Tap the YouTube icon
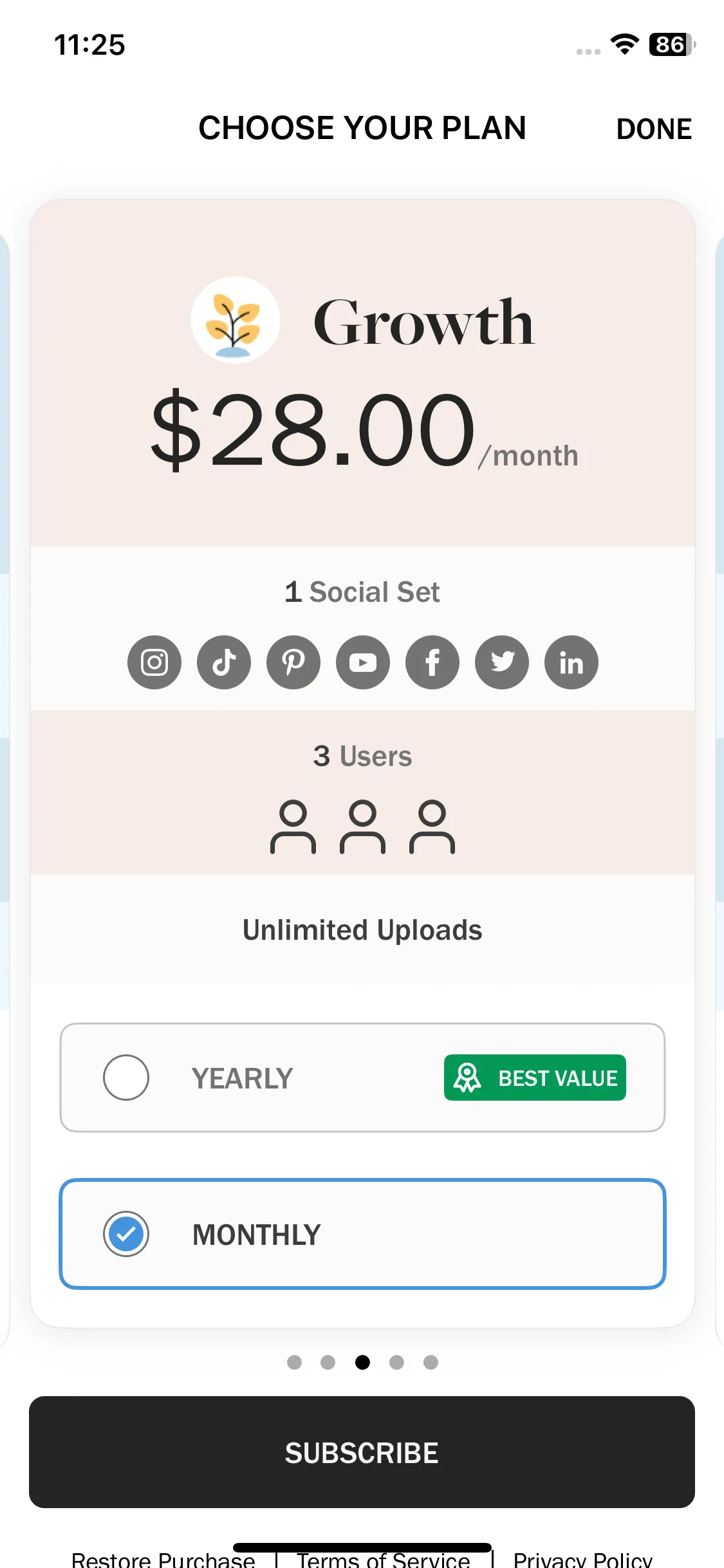Viewport: 724px width, 1568px height. (363, 662)
